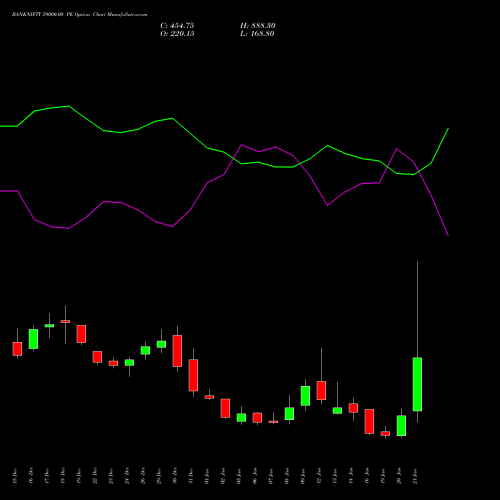The image size is (500, 500).
Task: Click the green candle on 20 Jan
Action: [x=401, y=425]
